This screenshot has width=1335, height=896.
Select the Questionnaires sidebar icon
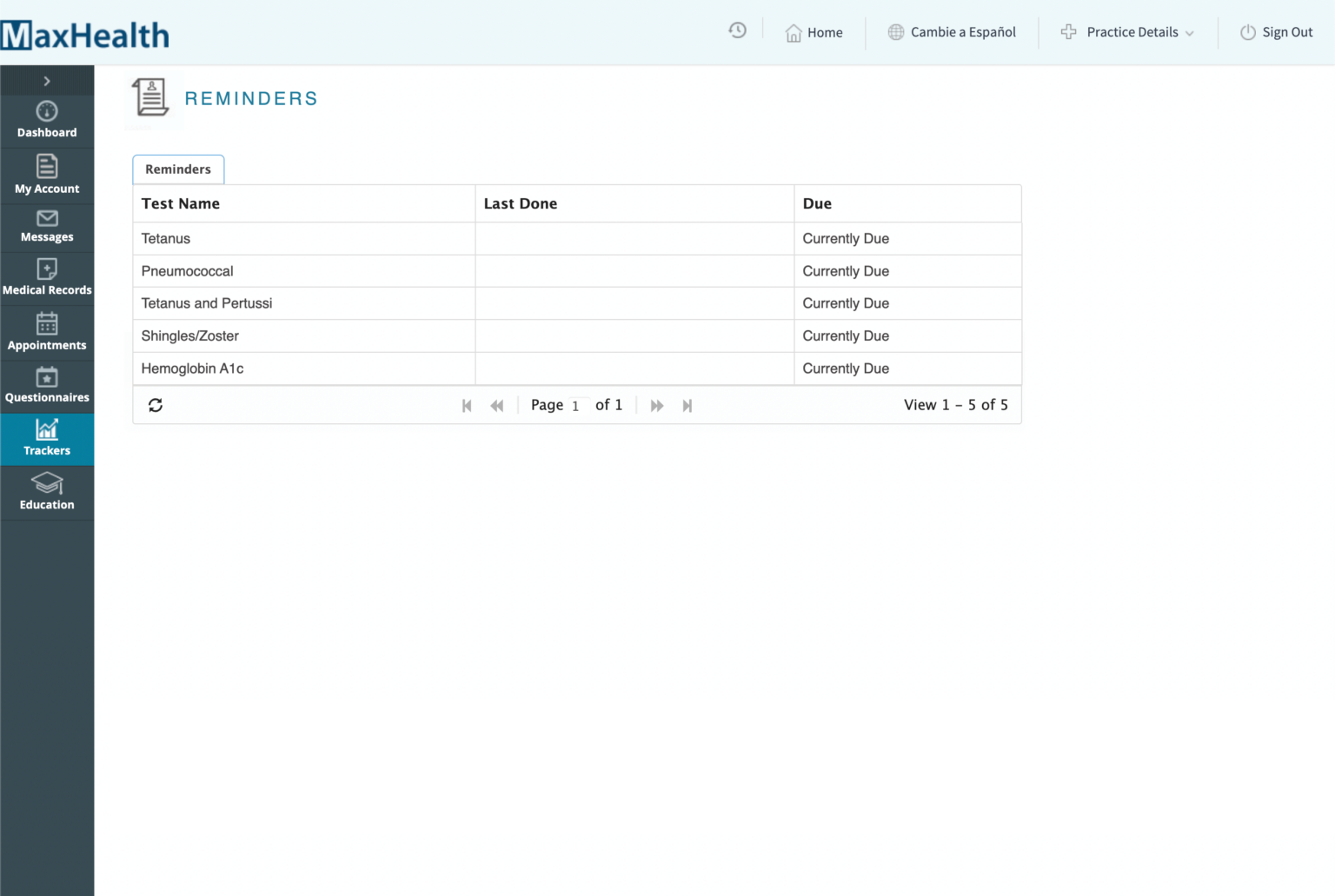tap(47, 384)
